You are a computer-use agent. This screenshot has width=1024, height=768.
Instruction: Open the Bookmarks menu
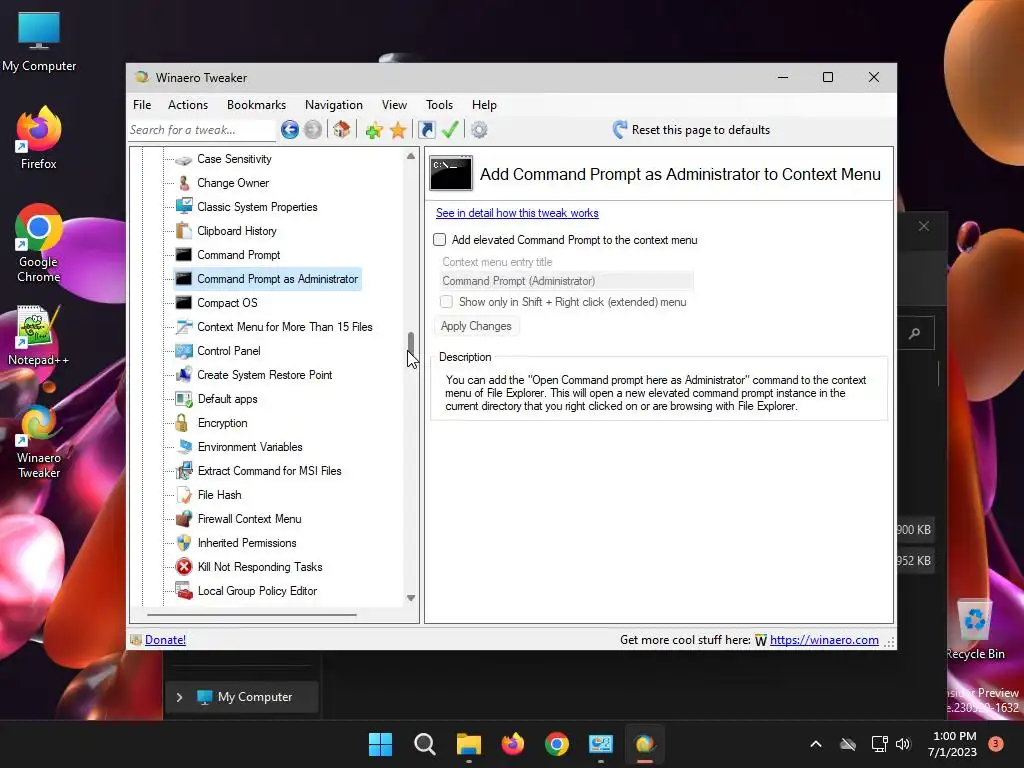(256, 105)
